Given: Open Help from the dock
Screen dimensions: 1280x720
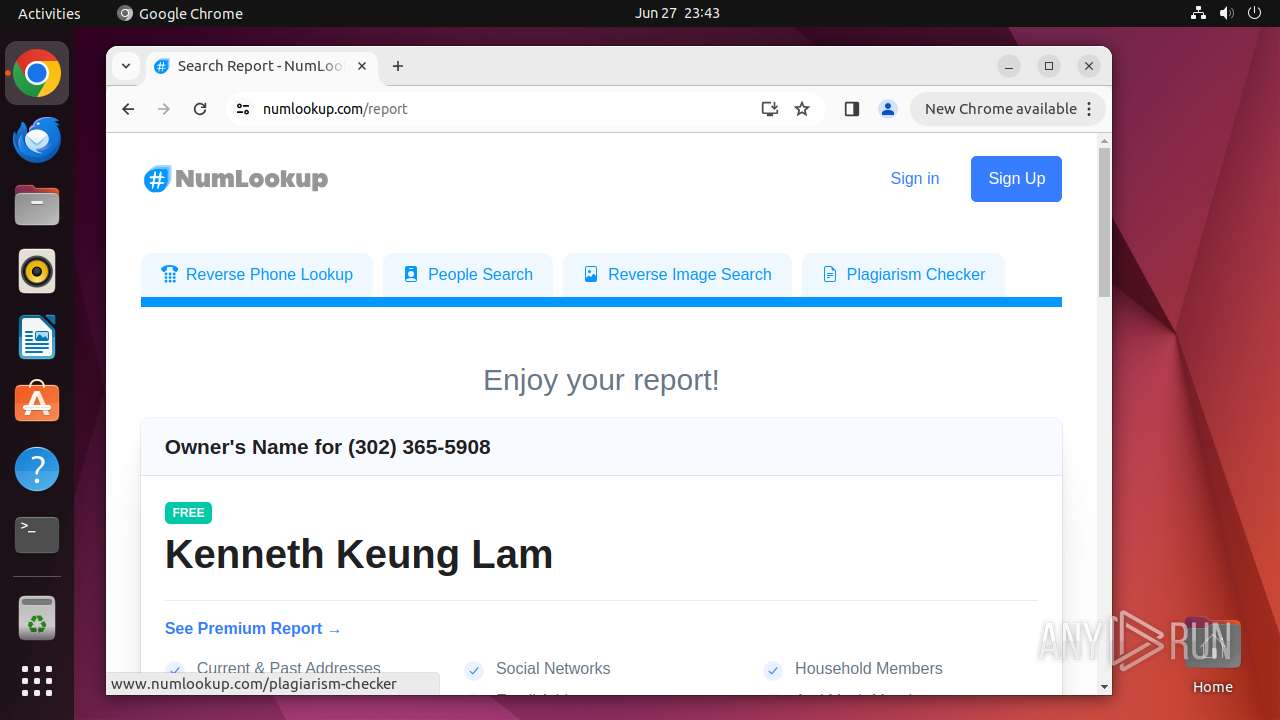Looking at the screenshot, I should pos(37,469).
